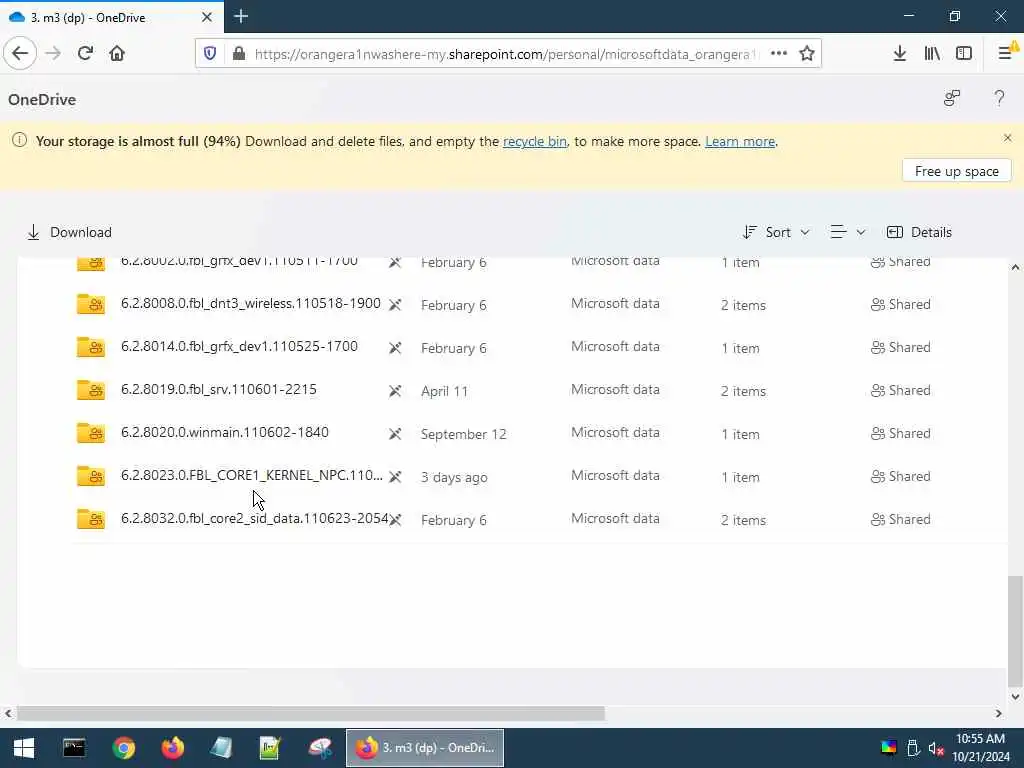Viewport: 1024px width, 768px height.
Task: Open the browser home page icon
Action: coord(117,54)
